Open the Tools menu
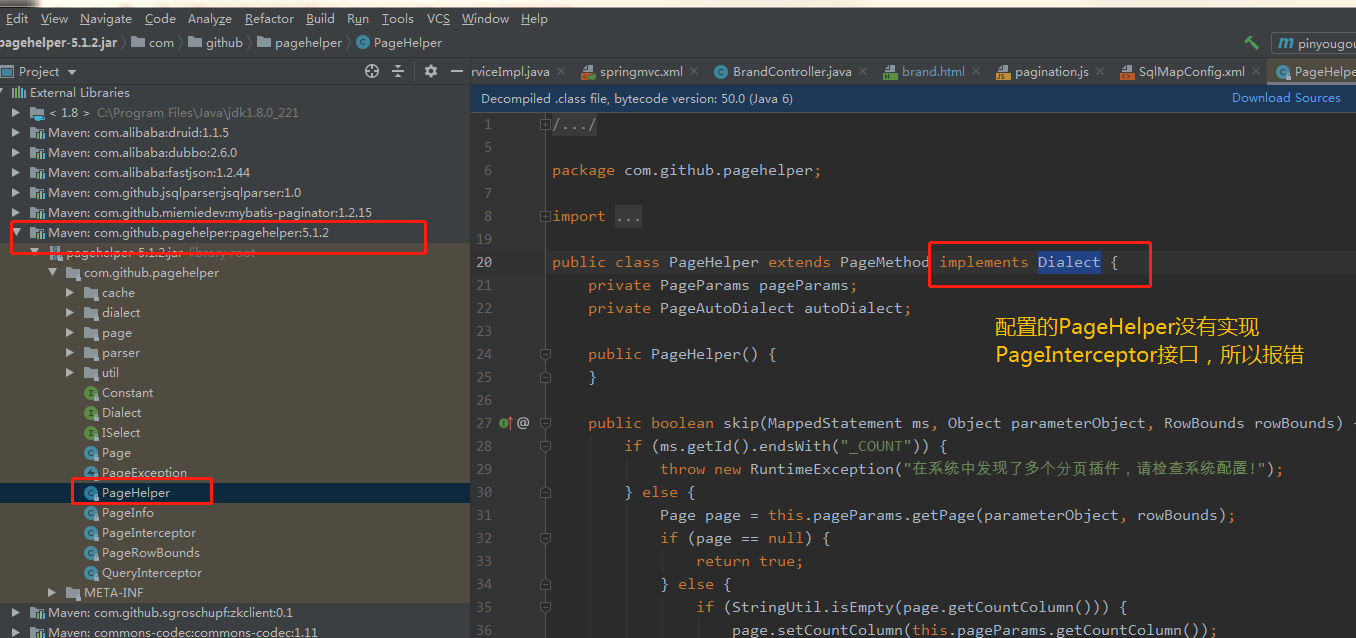1356x638 pixels. click(x=397, y=19)
